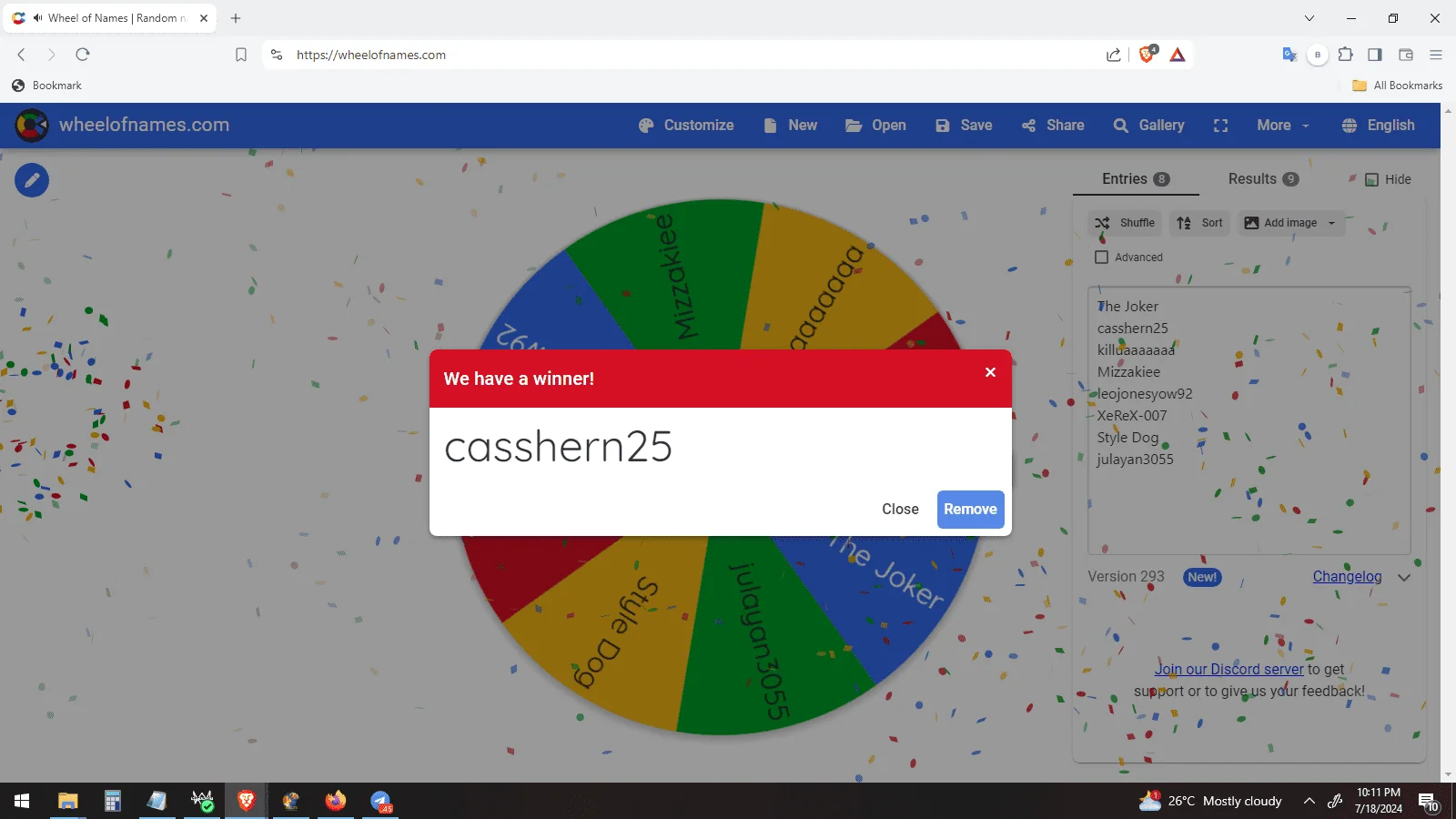Show hidden system tray icons
The image size is (1456, 819).
click(1309, 801)
